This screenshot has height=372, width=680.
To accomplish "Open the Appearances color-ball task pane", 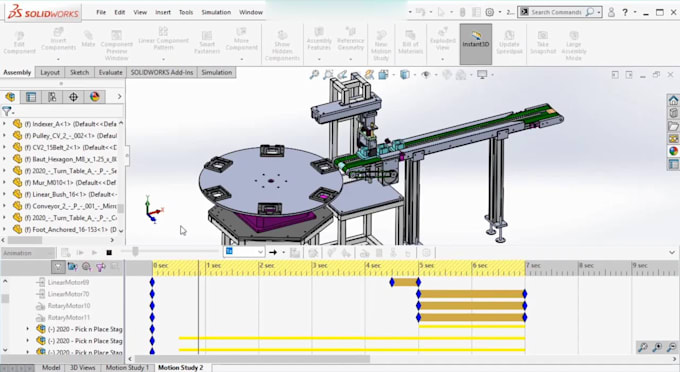I will 673,151.
